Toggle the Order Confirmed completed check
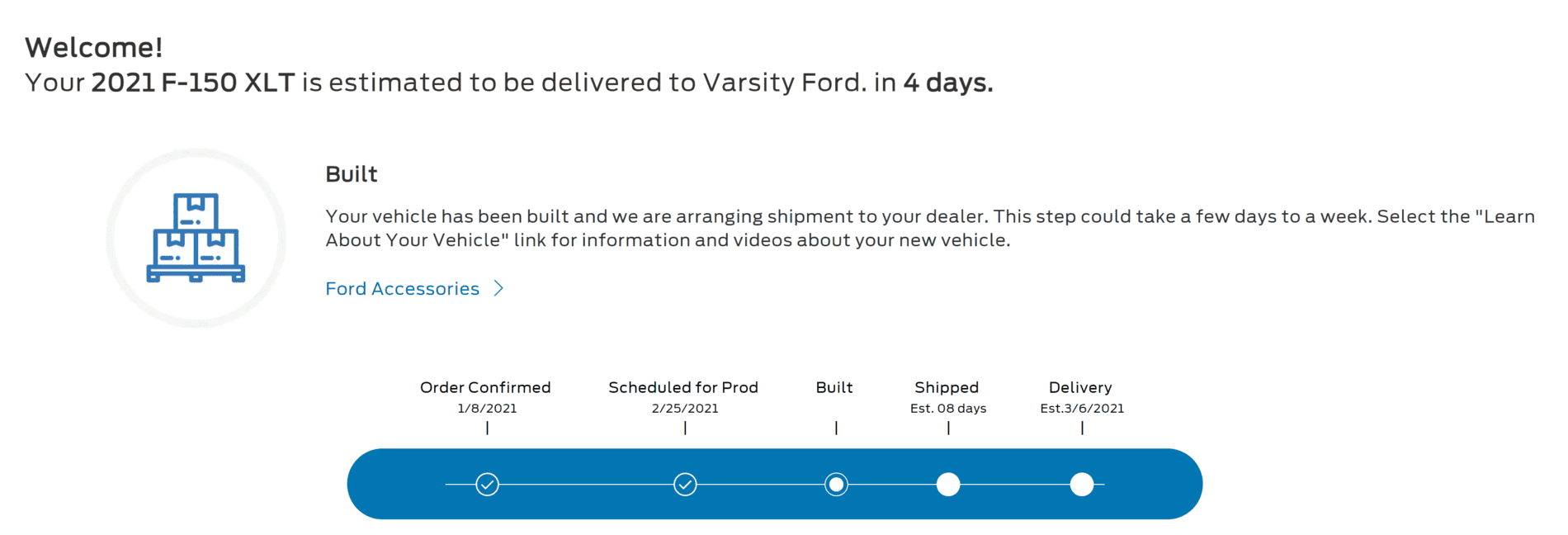This screenshot has height=535, width=1568. [x=486, y=484]
